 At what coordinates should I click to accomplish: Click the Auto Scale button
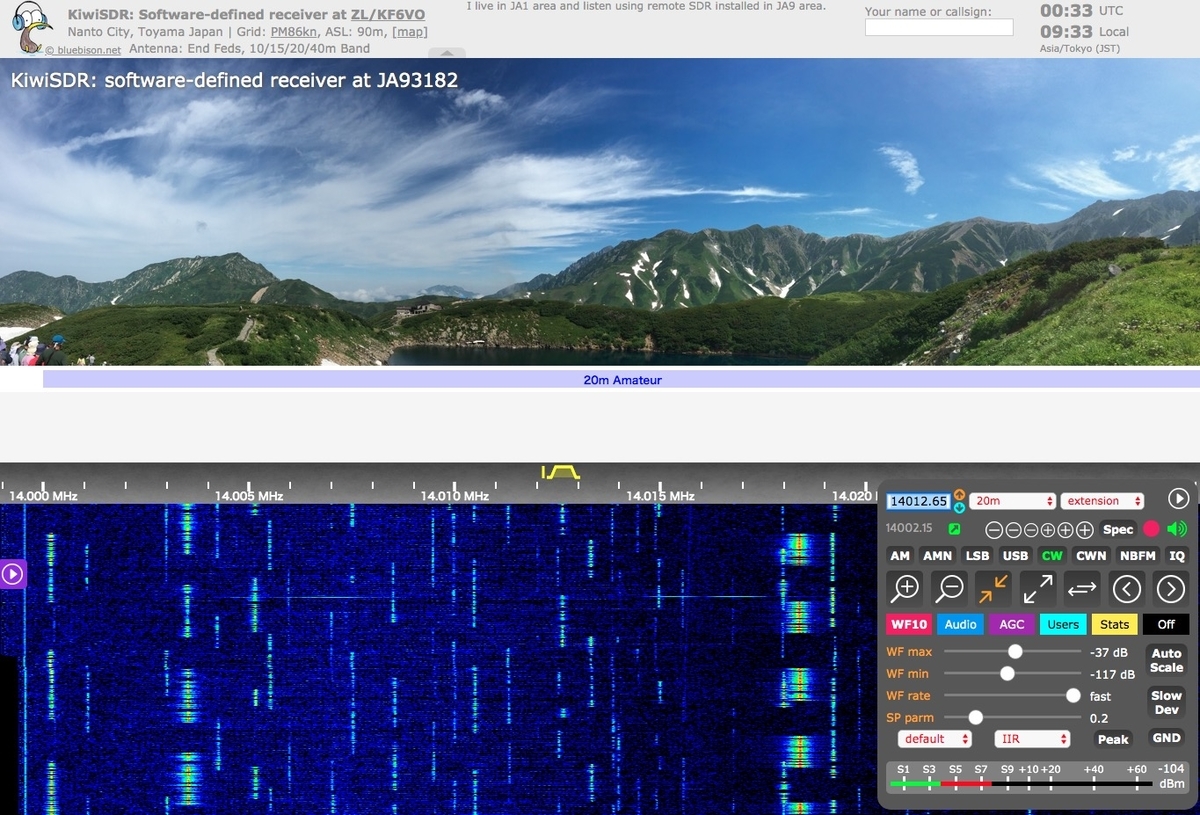pyautogui.click(x=1166, y=660)
